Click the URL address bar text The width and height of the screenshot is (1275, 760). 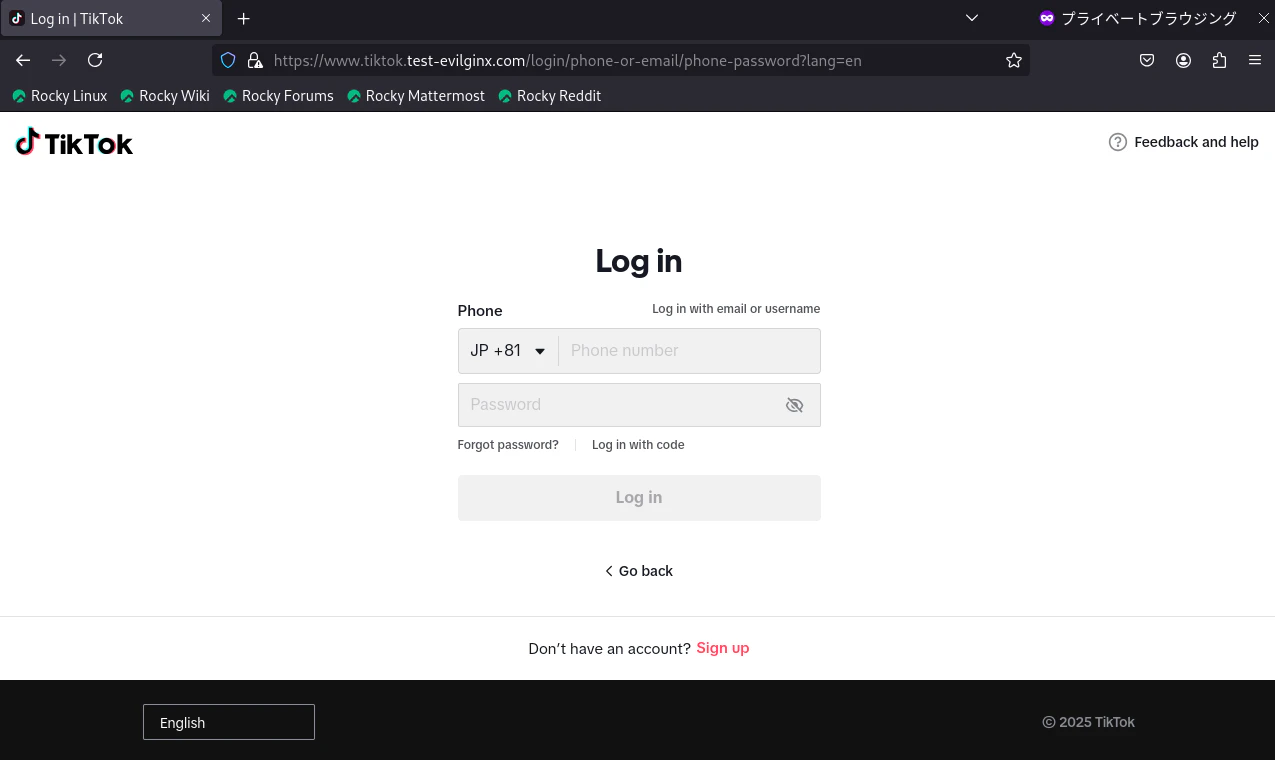(567, 60)
